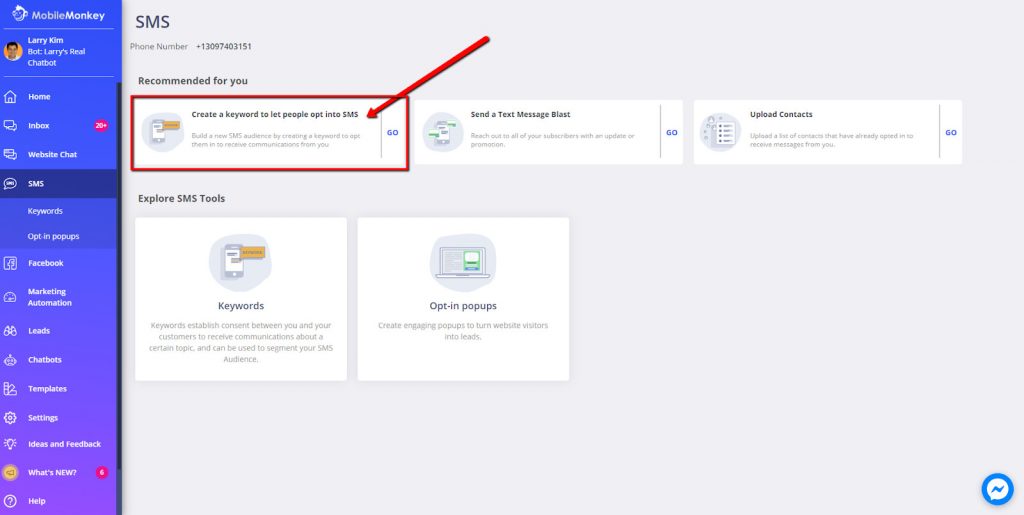Click the Home house icon
This screenshot has height=515, width=1024.
tap(10, 97)
